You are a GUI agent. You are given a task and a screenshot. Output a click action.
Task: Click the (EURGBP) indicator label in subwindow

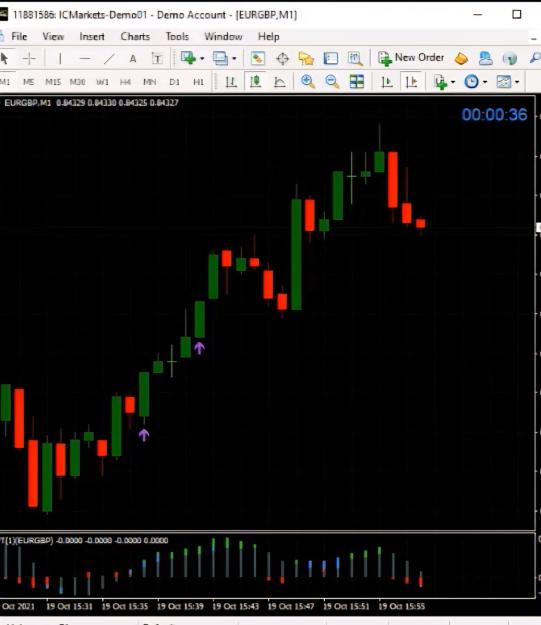35,540
